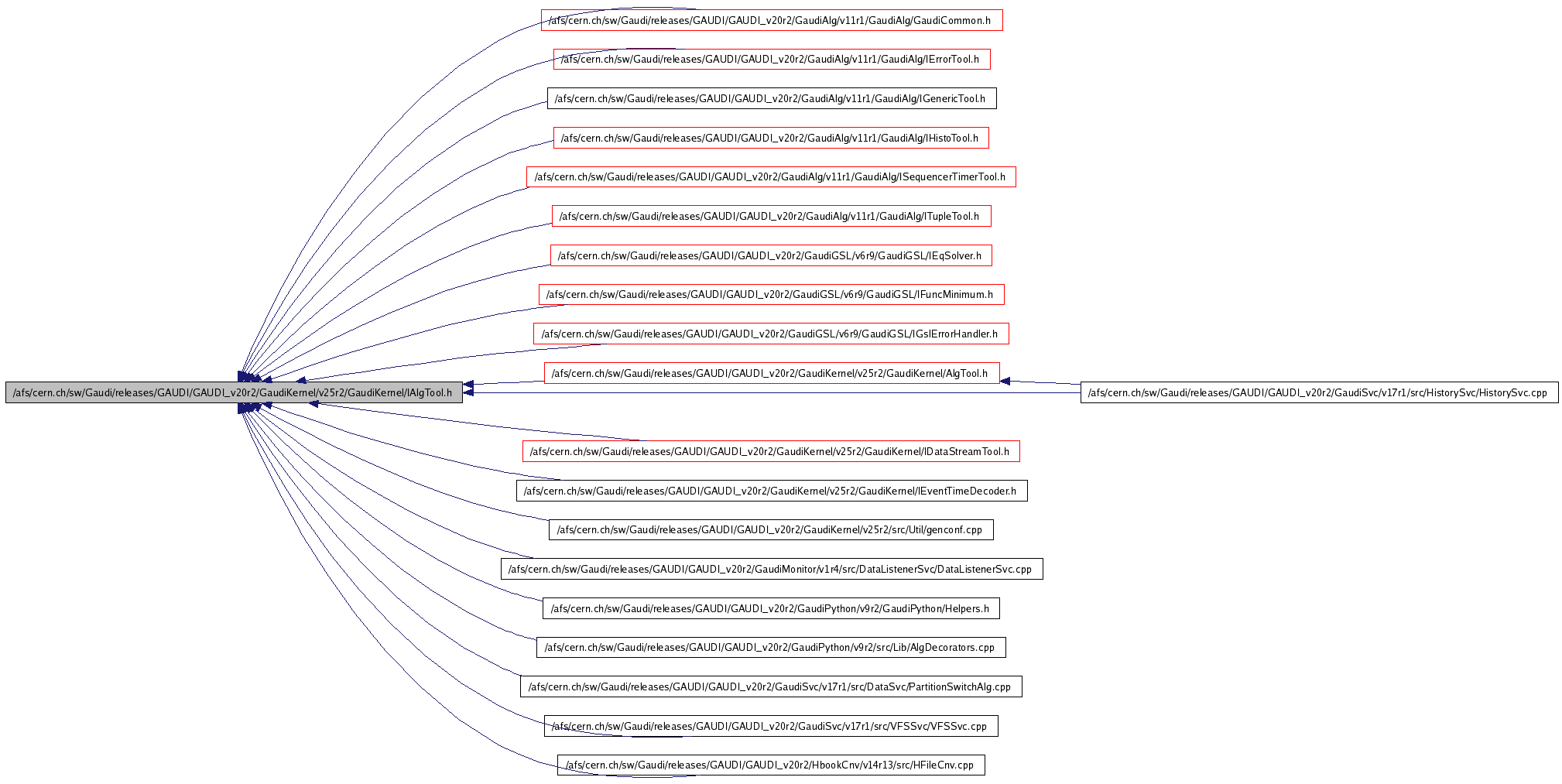
Task: Open the PartitionSwitchAlg.cpp node
Action: click(x=771, y=687)
